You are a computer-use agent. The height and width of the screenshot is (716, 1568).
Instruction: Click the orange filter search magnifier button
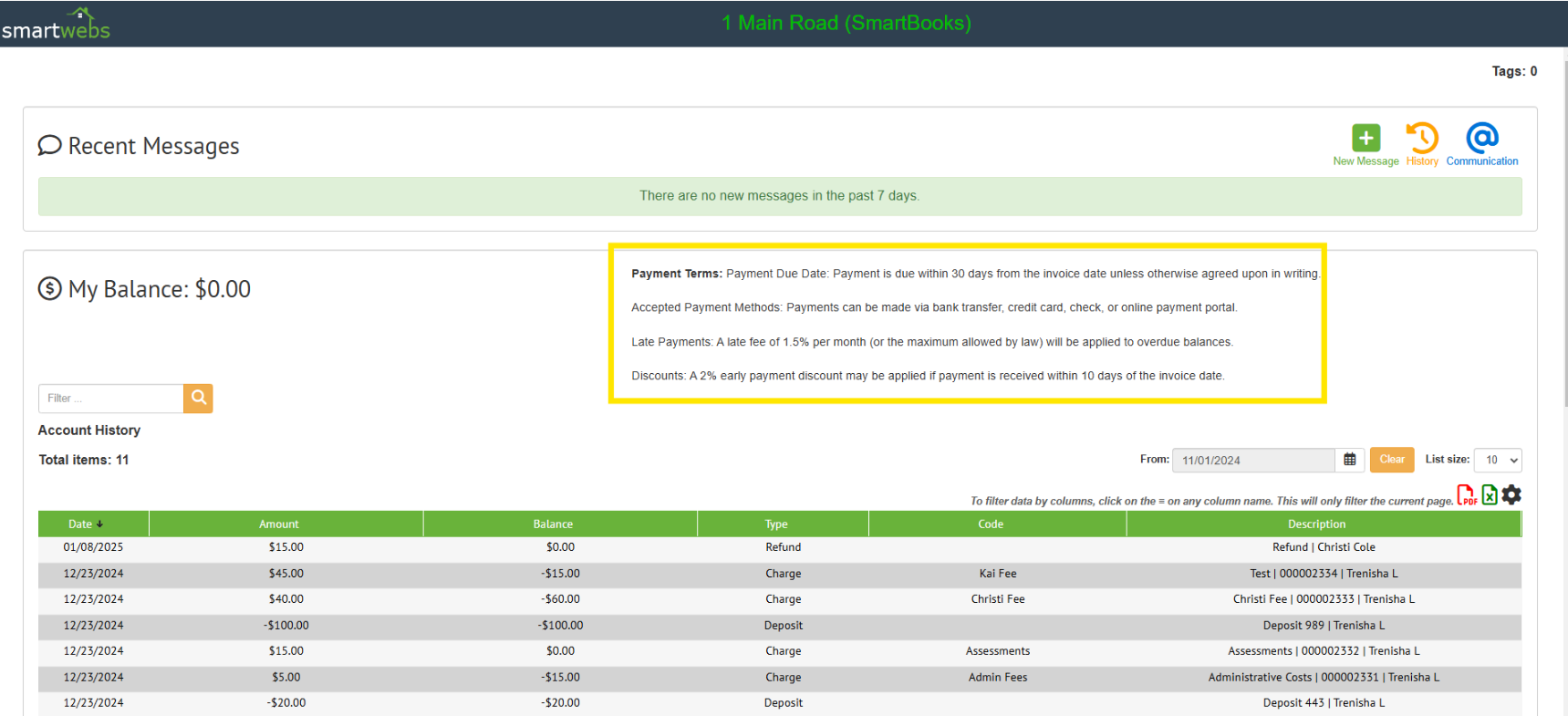pos(198,399)
